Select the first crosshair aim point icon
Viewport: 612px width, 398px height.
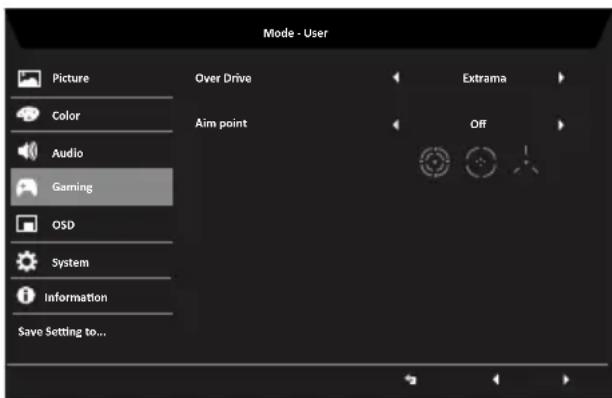point(434,162)
